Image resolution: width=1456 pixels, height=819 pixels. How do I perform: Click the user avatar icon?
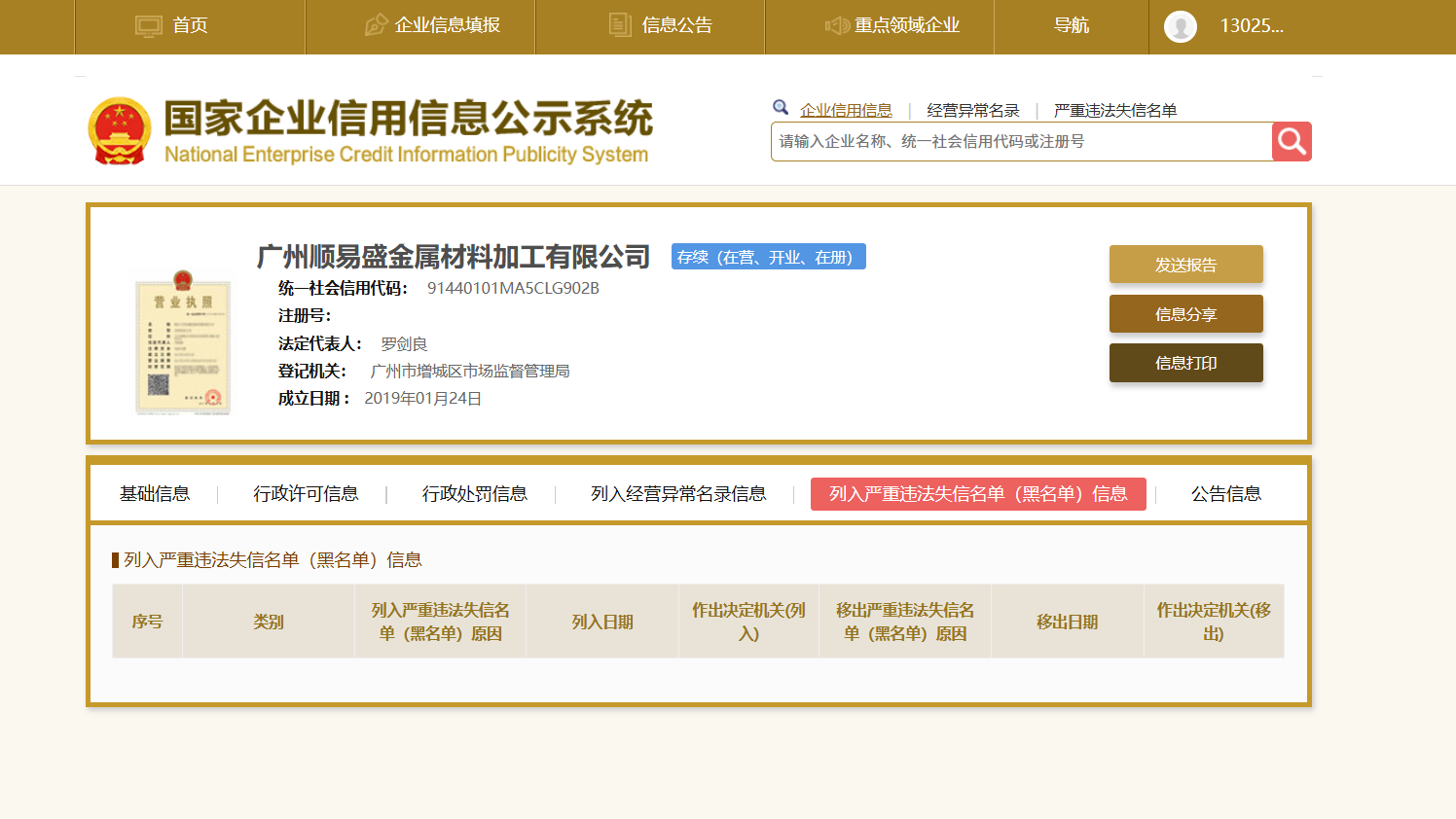(1180, 26)
